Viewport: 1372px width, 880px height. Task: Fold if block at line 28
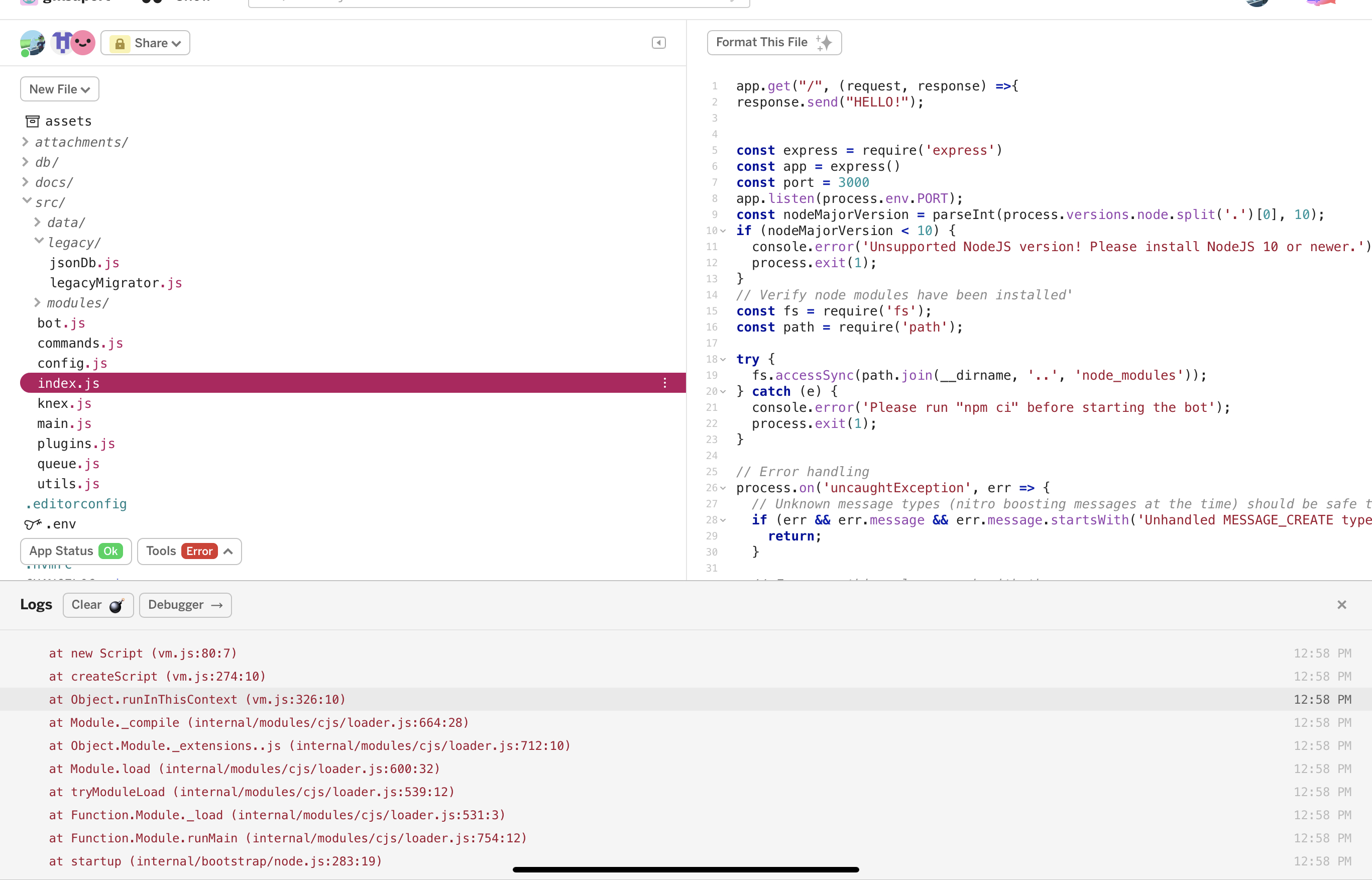click(723, 520)
